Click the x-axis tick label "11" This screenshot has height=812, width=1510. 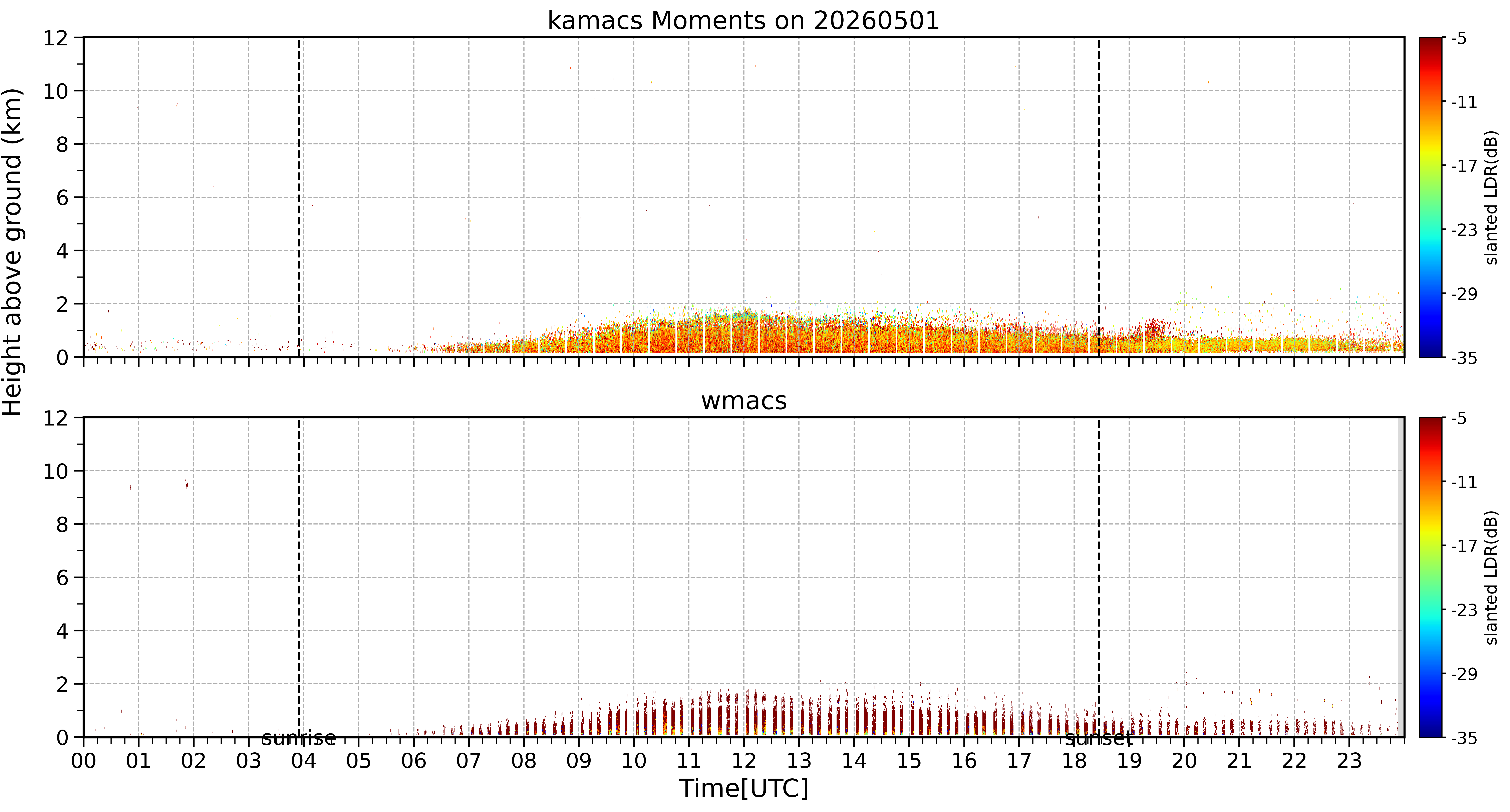689,761
